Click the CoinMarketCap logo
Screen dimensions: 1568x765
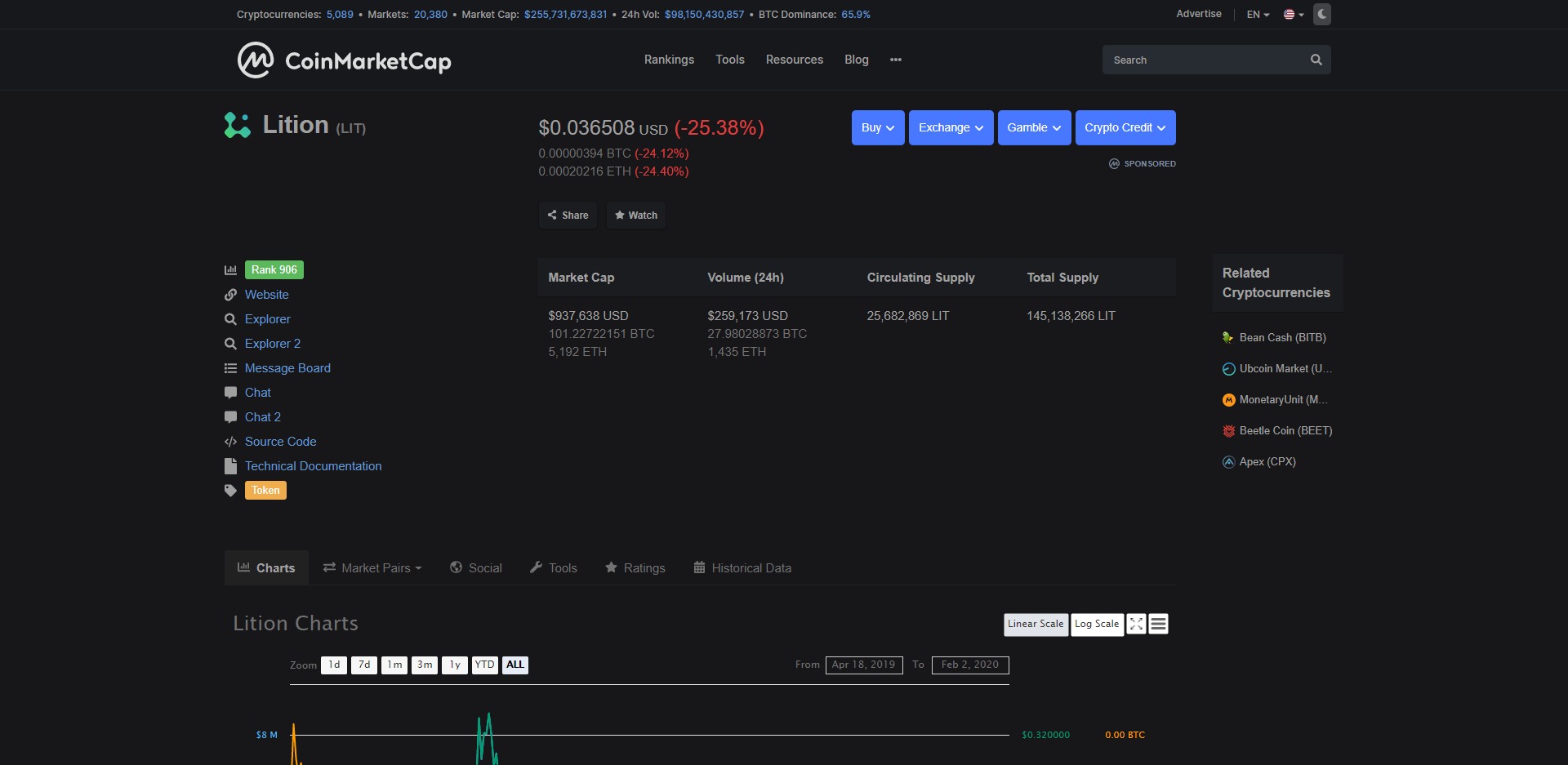[344, 60]
